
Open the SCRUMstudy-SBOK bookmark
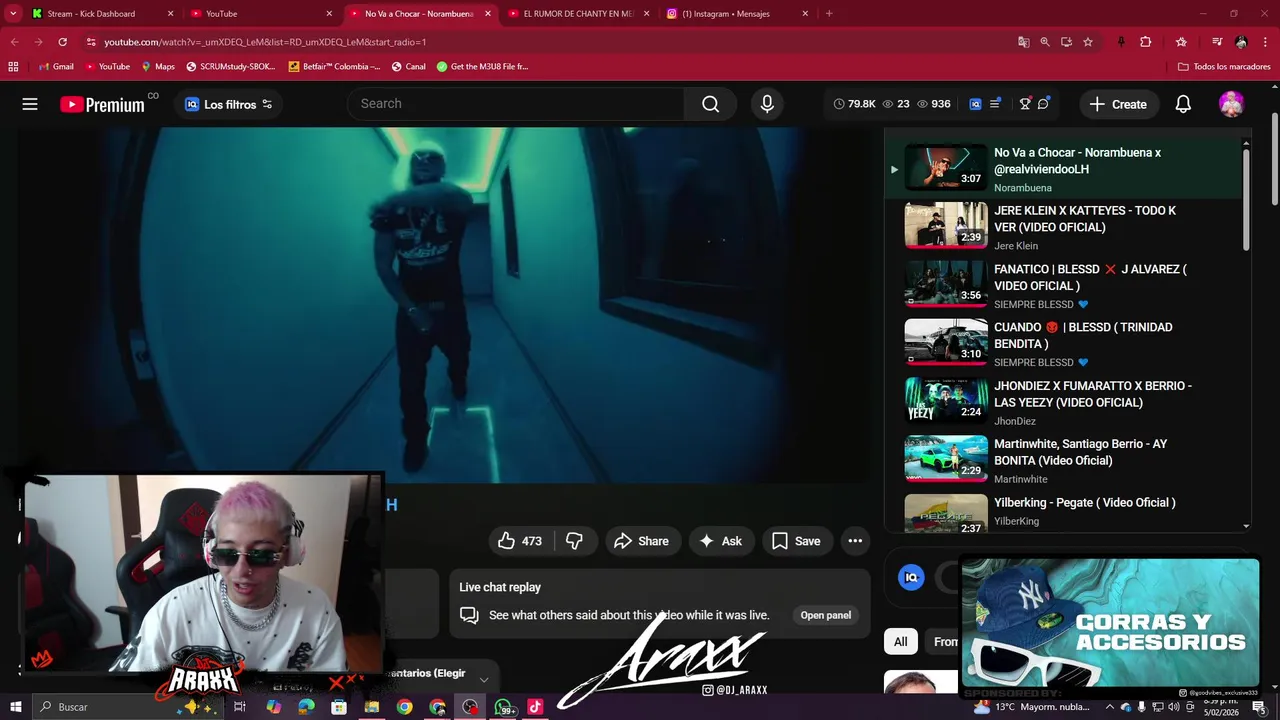(230, 67)
